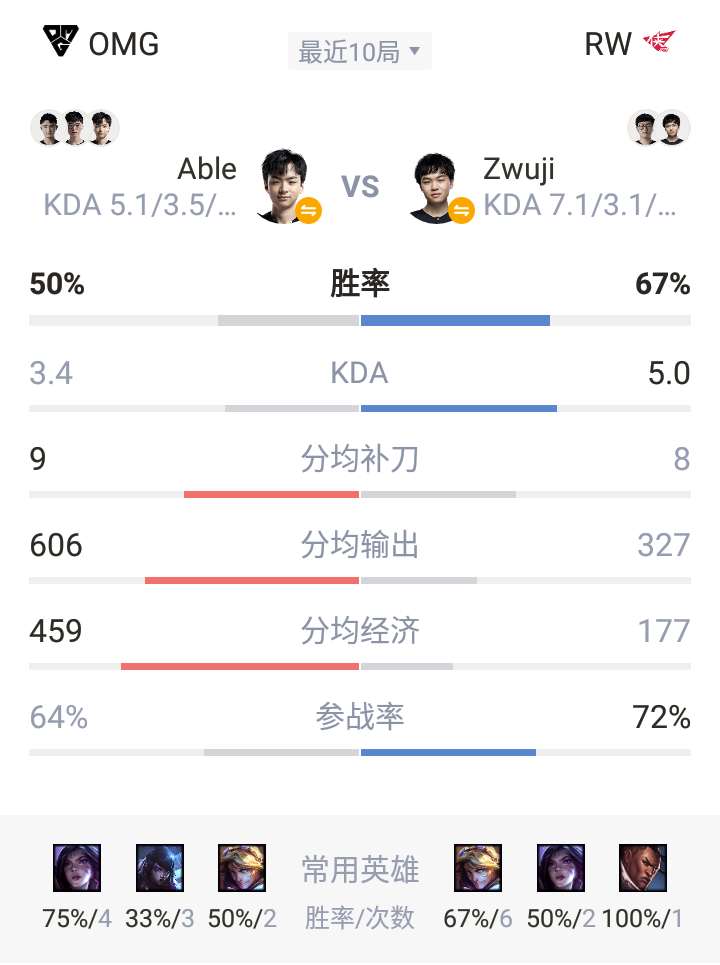
Task: Choose the first RW teammate avatar
Action: click(x=645, y=128)
